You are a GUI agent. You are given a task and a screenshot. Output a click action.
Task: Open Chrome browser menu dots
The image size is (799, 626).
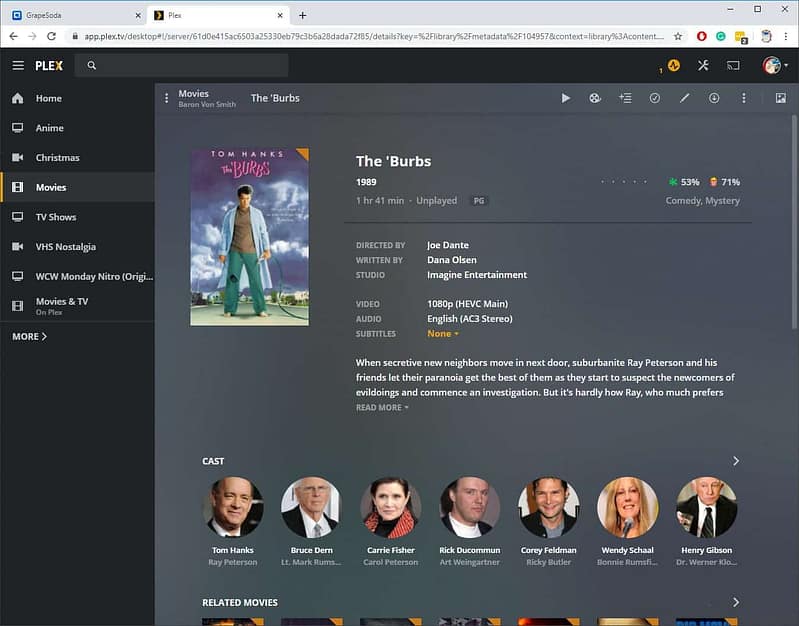(x=786, y=36)
